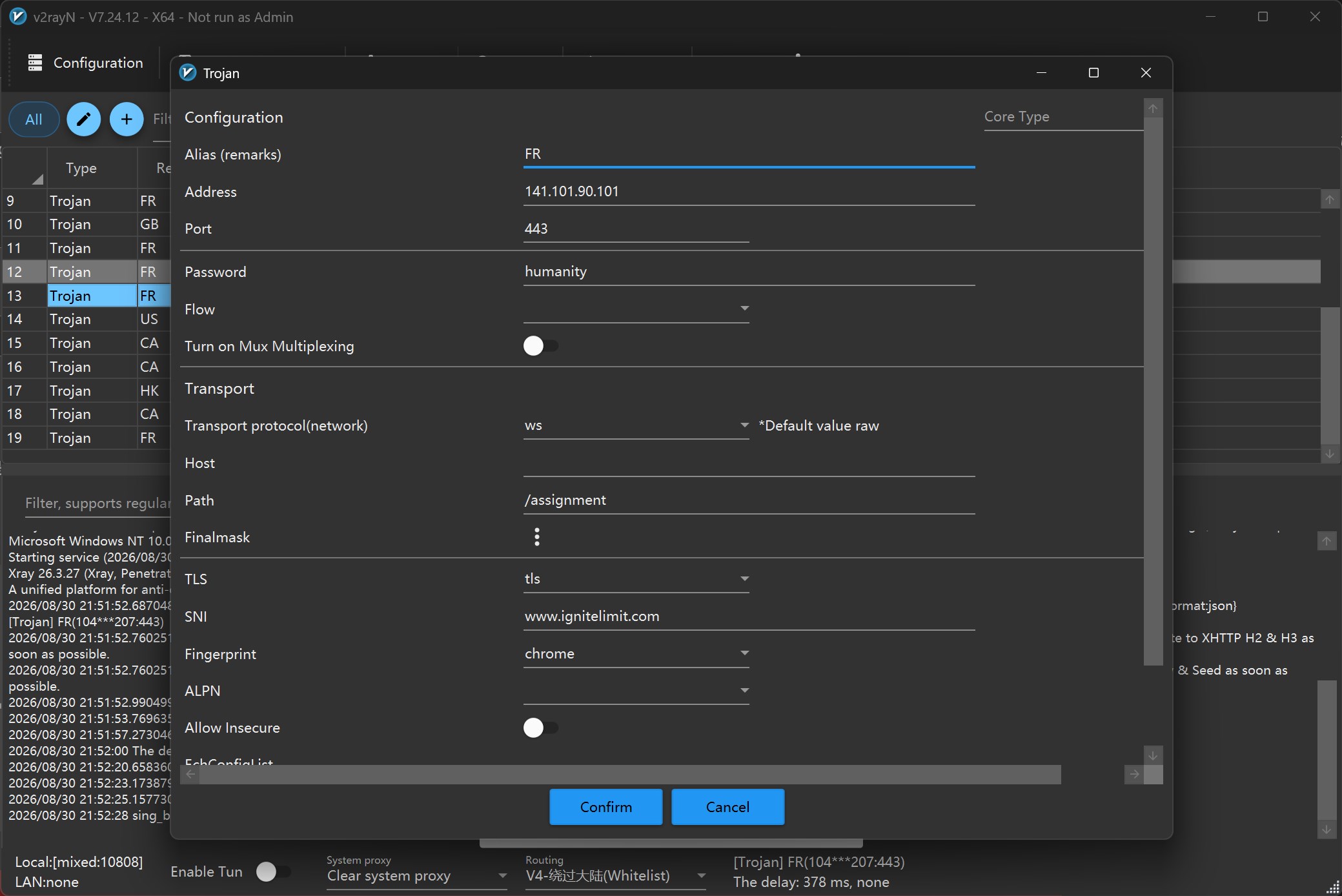Close the Trojan dialog window
This screenshot has height=896, width=1342.
pos(1146,73)
